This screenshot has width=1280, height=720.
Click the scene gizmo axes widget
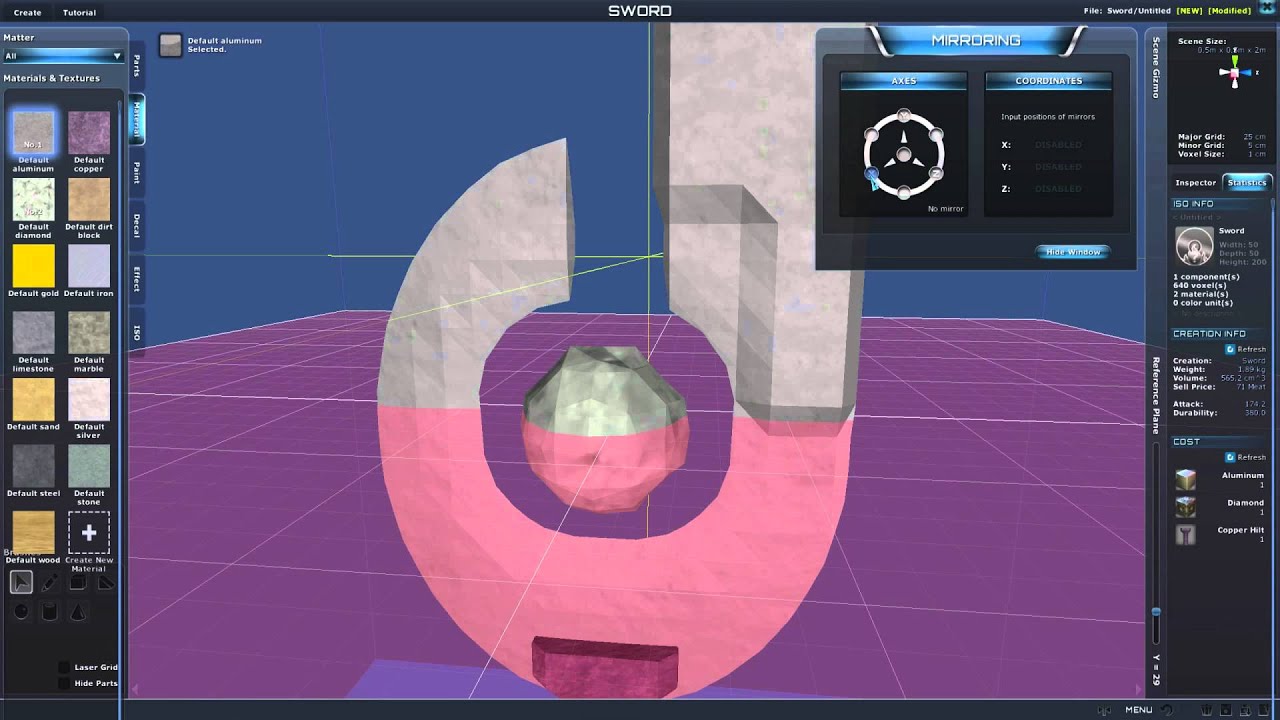[x=1235, y=72]
